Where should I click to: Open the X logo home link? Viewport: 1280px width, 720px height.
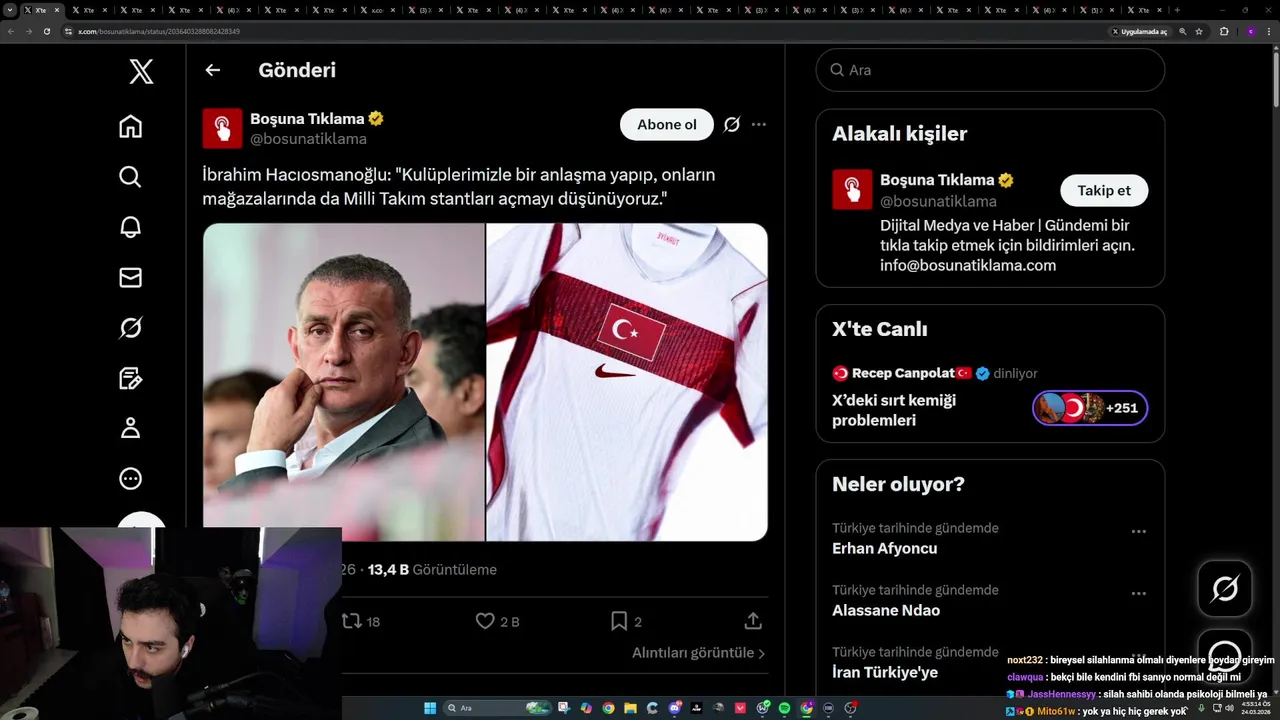[x=141, y=71]
